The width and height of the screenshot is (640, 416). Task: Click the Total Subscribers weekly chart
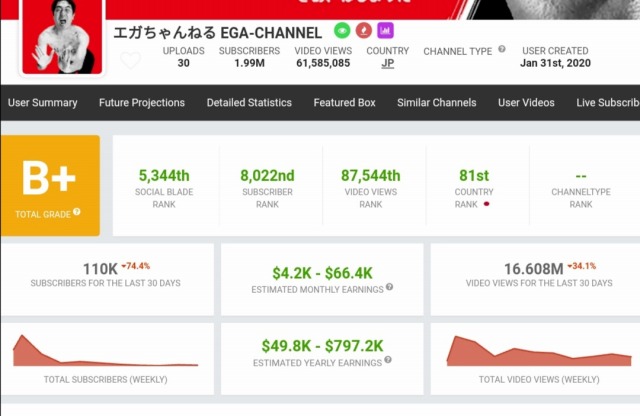pyautogui.click(x=105, y=351)
